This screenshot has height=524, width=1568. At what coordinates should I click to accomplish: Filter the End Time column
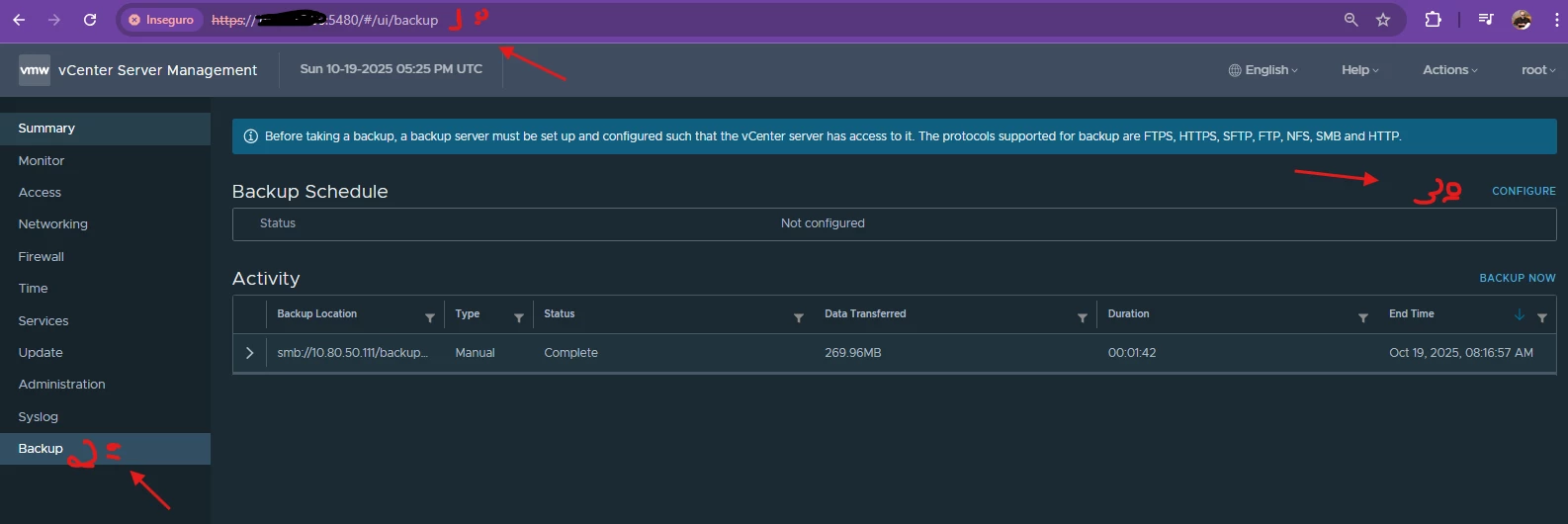coord(1542,317)
